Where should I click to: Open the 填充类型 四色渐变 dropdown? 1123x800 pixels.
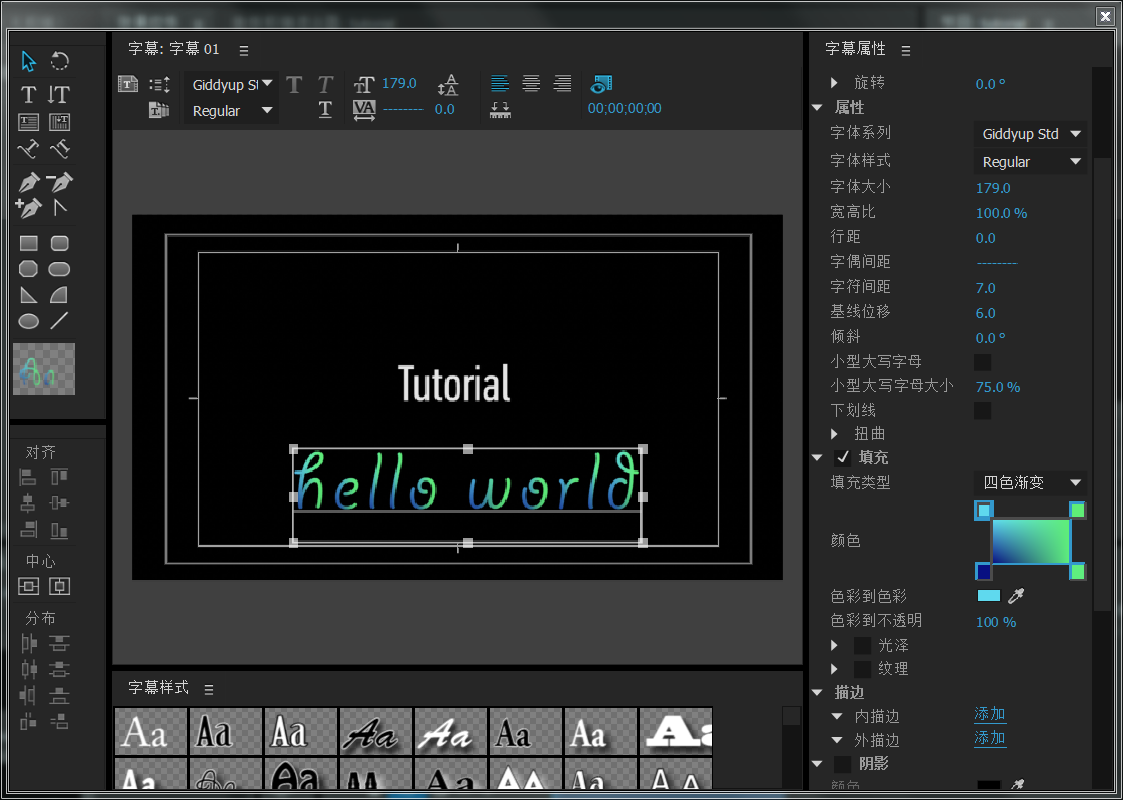[1030, 483]
